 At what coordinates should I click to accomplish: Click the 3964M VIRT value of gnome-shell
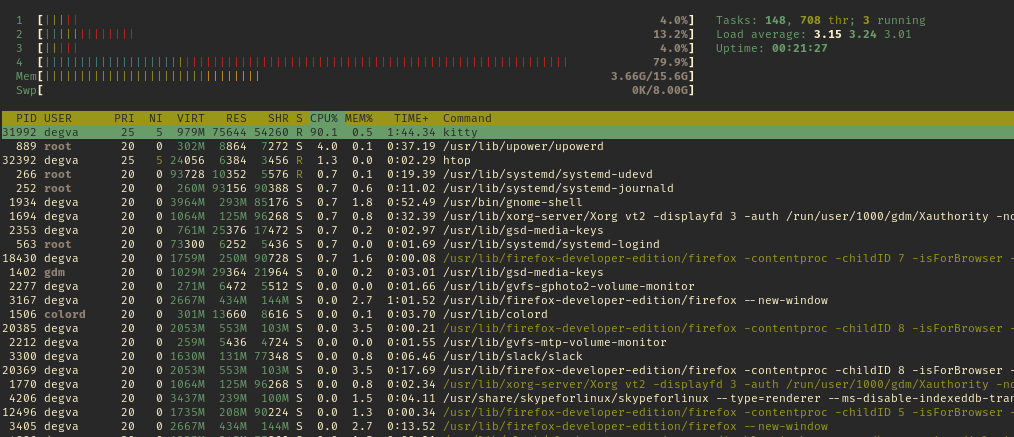pyautogui.click(x=188, y=202)
